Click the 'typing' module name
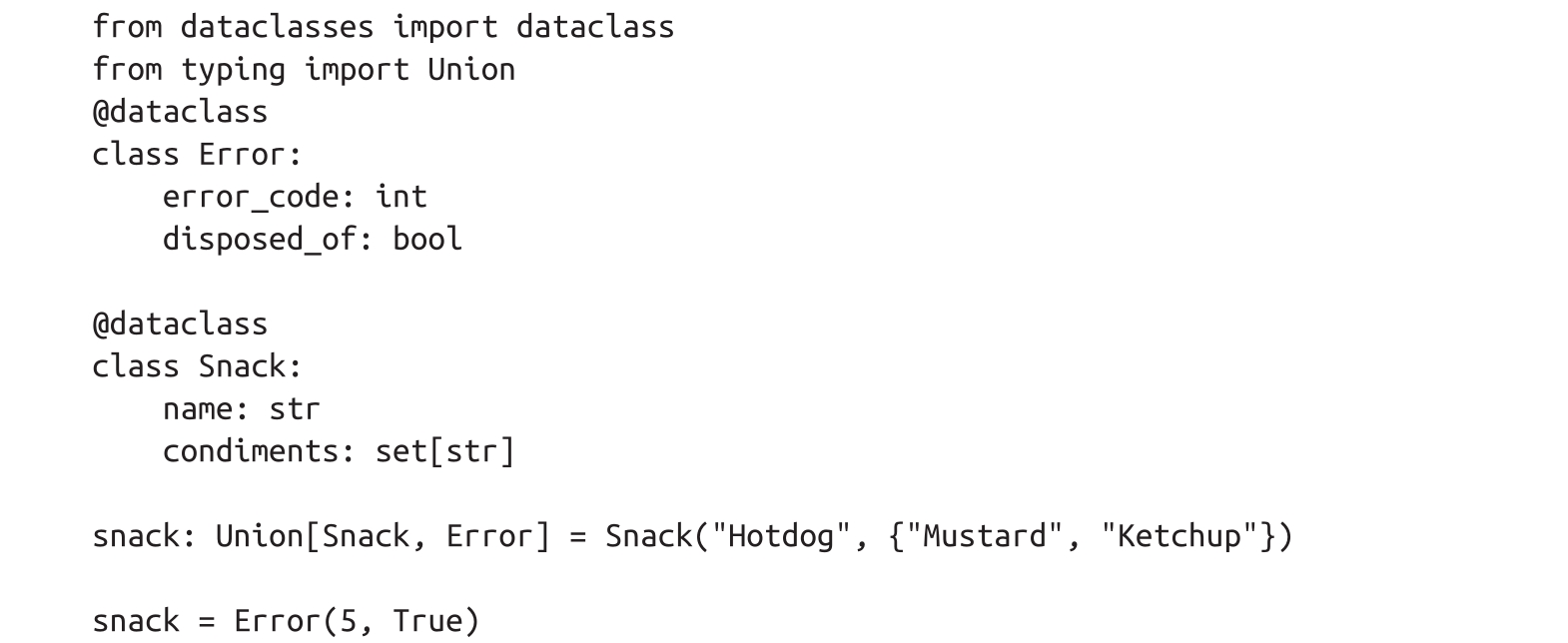Screen dimensions: 1568x643 tap(233, 70)
